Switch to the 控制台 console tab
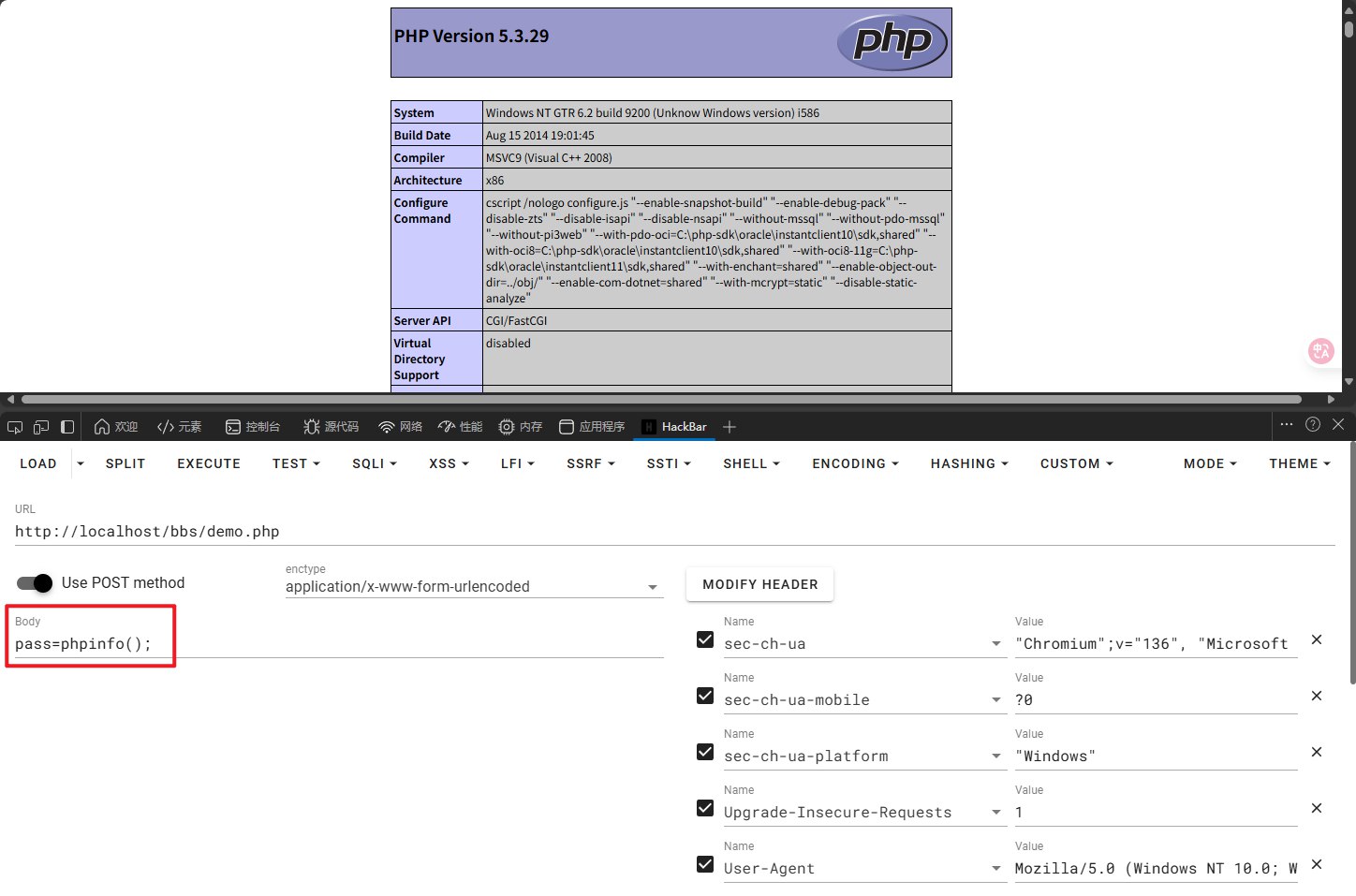The height and width of the screenshot is (896, 1356). 253,427
